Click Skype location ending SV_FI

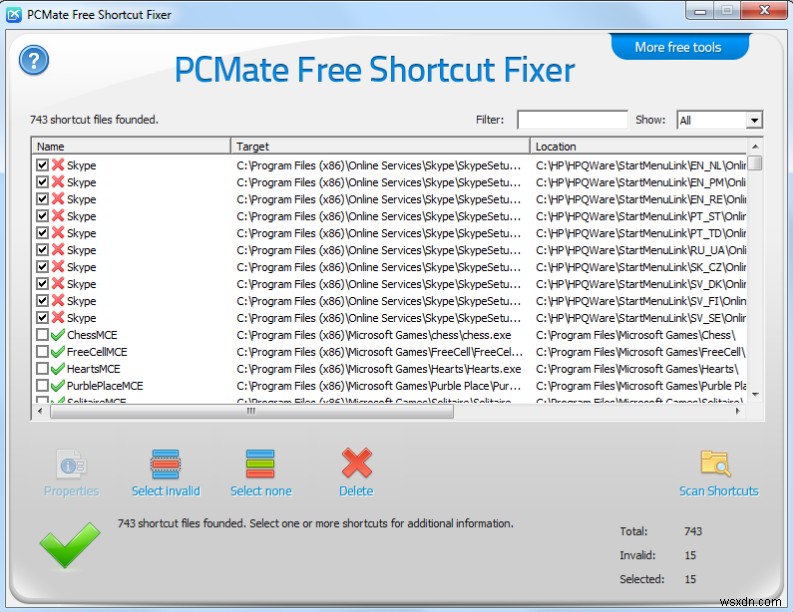[641, 301]
